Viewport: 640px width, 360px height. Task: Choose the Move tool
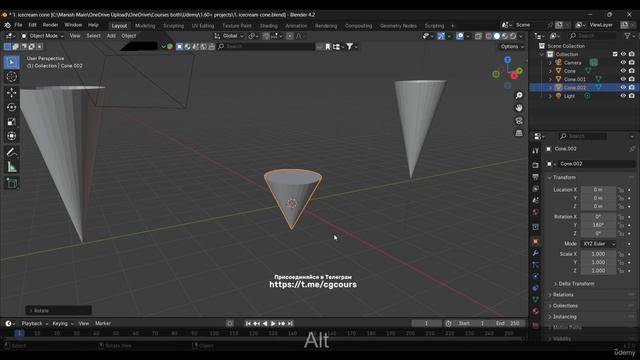coord(11,93)
